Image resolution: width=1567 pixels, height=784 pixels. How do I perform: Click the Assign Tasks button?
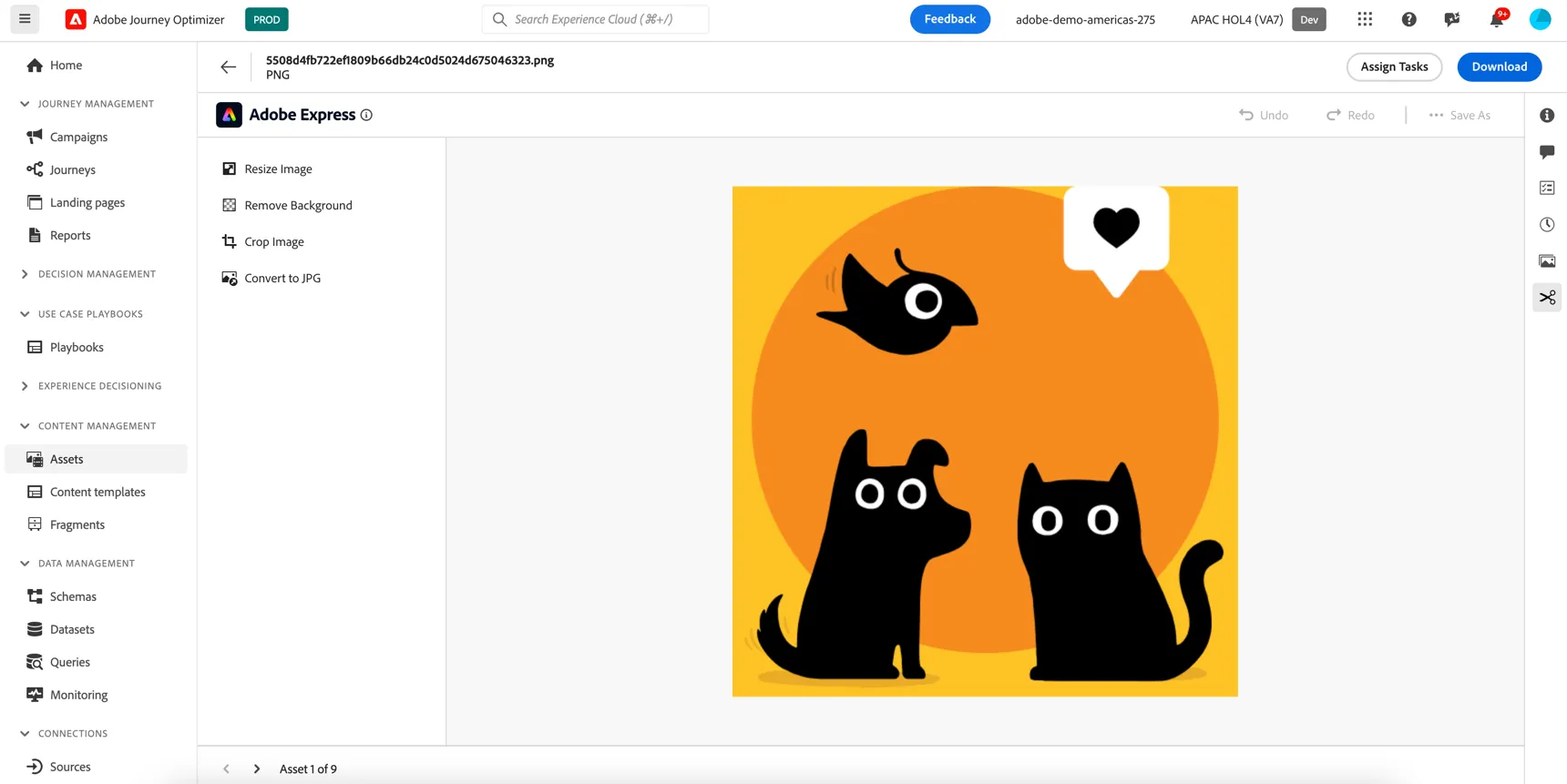click(x=1394, y=66)
